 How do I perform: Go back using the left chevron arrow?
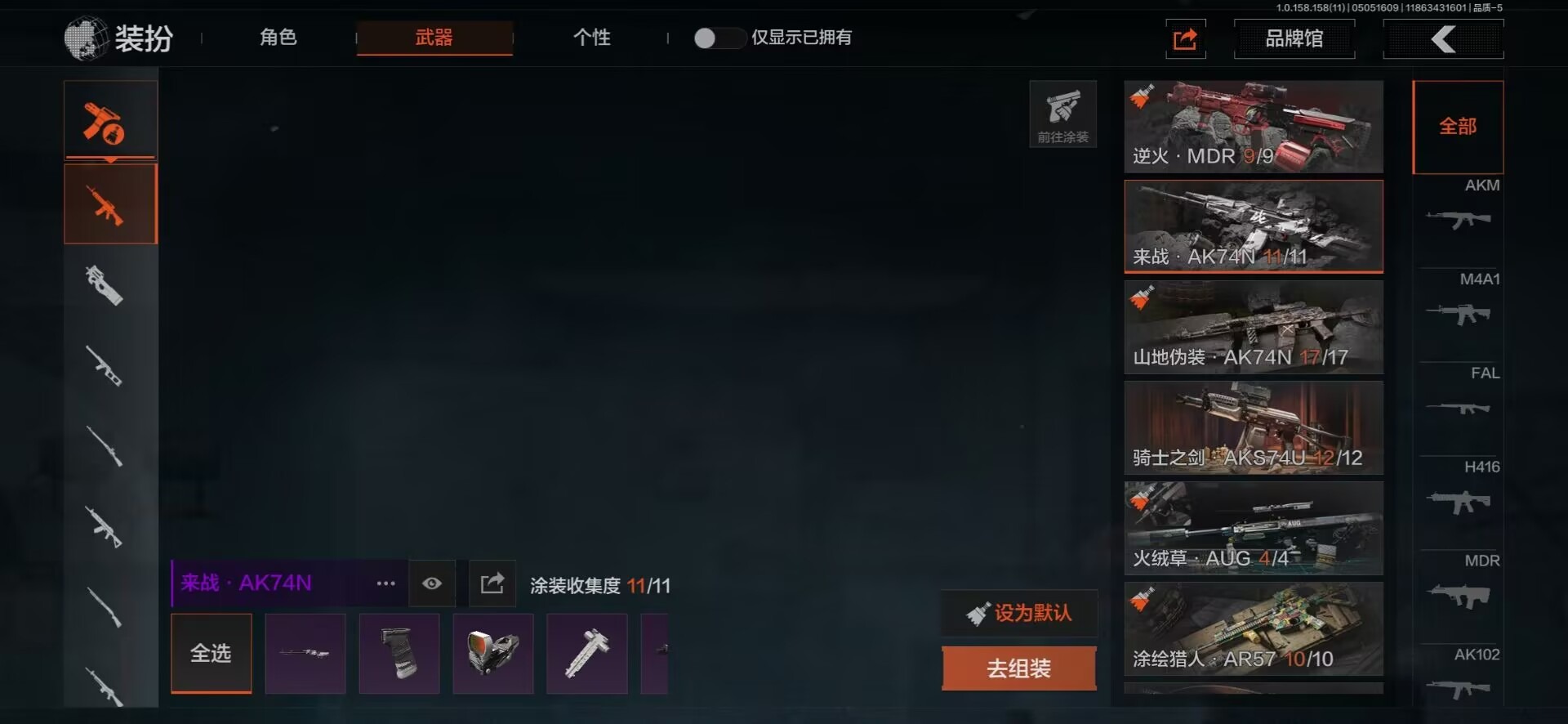pos(1443,38)
